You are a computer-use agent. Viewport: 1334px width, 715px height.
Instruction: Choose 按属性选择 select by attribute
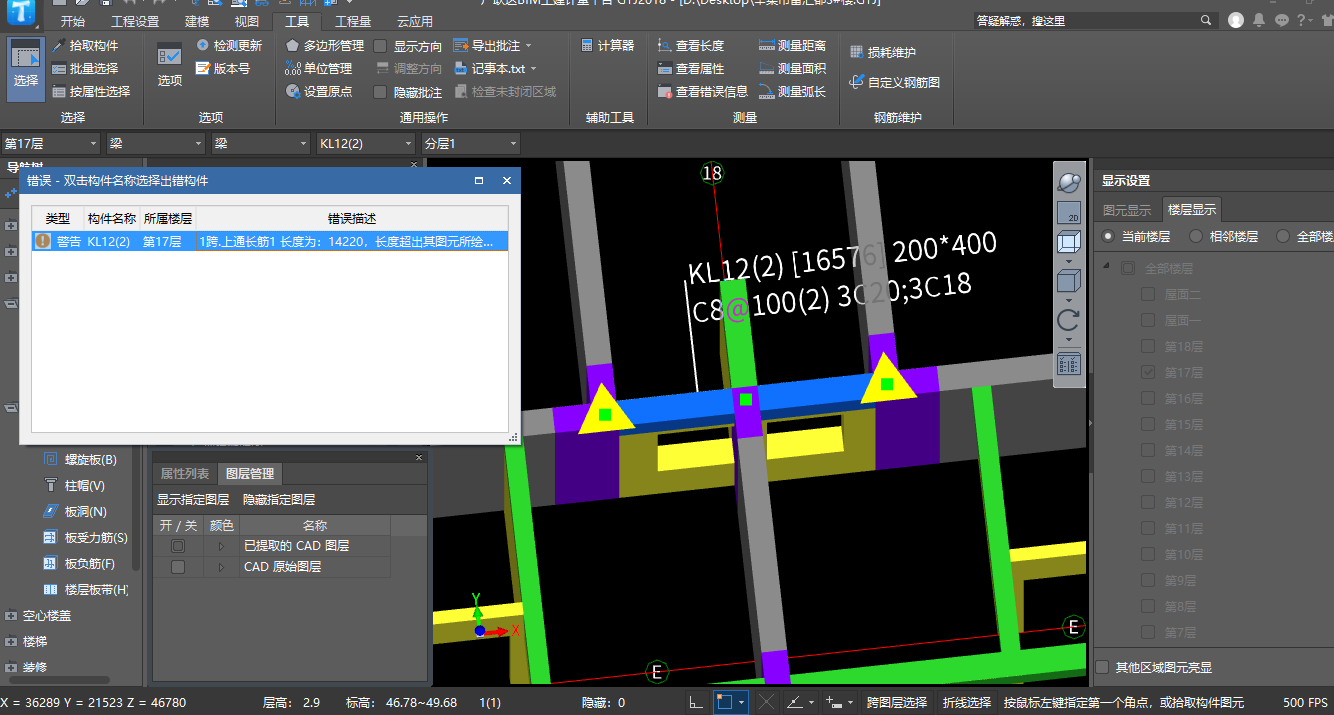point(92,92)
